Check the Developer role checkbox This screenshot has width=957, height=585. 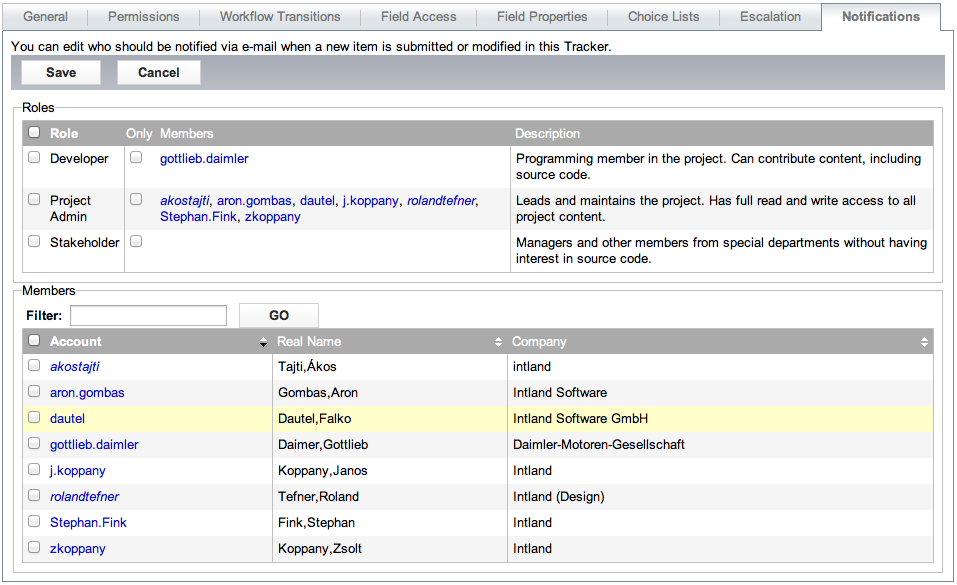33,155
